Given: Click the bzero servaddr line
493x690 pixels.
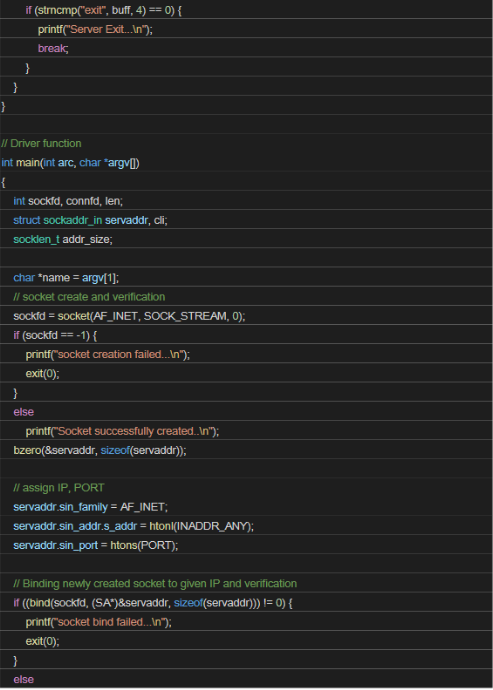Looking at the screenshot, I should (x=100, y=450).
